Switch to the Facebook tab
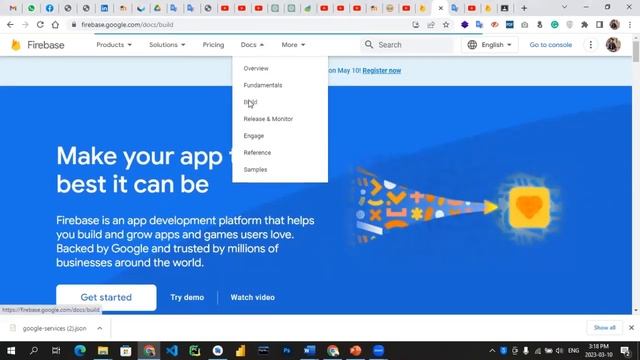Image resolution: width=640 pixels, height=360 pixels. [x=49, y=8]
